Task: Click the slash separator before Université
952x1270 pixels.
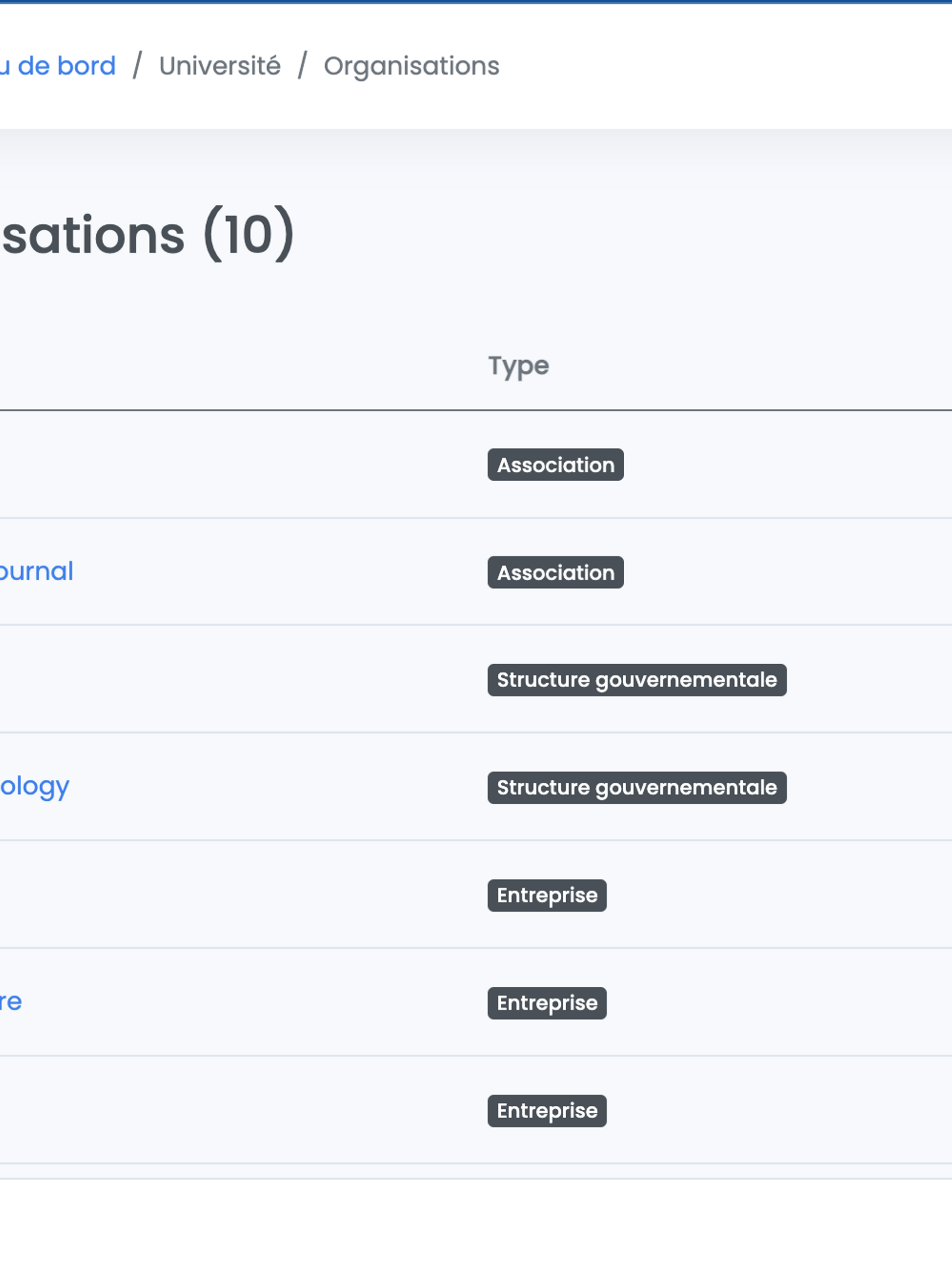Action: coord(137,65)
